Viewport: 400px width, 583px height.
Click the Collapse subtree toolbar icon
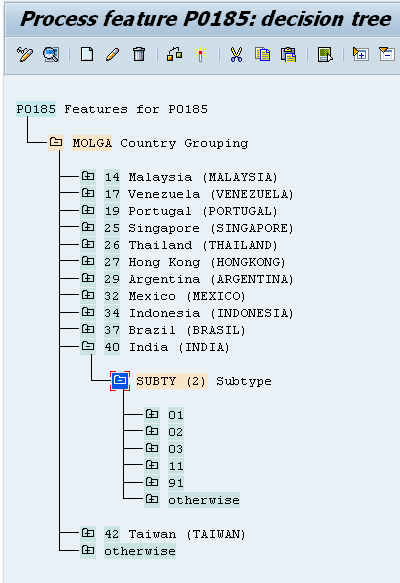point(386,54)
